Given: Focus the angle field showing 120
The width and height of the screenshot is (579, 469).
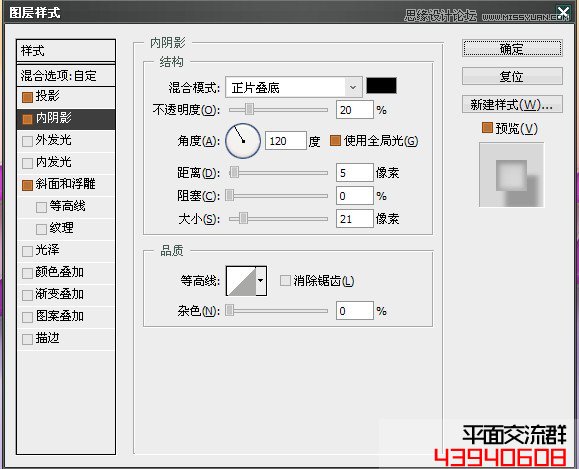Looking at the screenshot, I should coord(285,141).
